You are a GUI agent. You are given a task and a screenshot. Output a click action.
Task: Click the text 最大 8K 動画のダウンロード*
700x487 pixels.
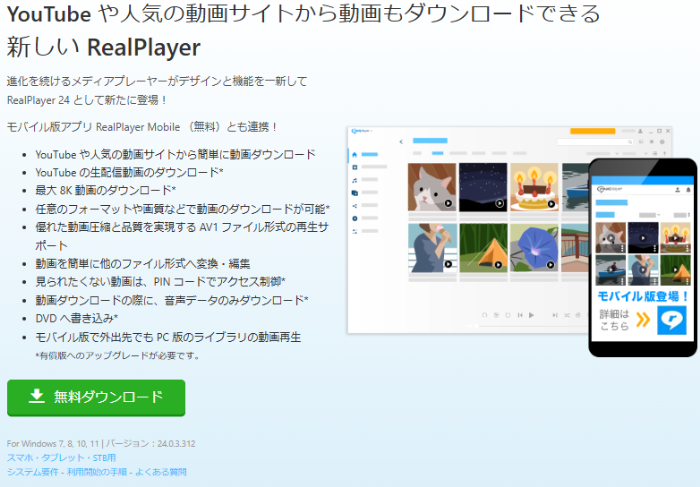105,191
